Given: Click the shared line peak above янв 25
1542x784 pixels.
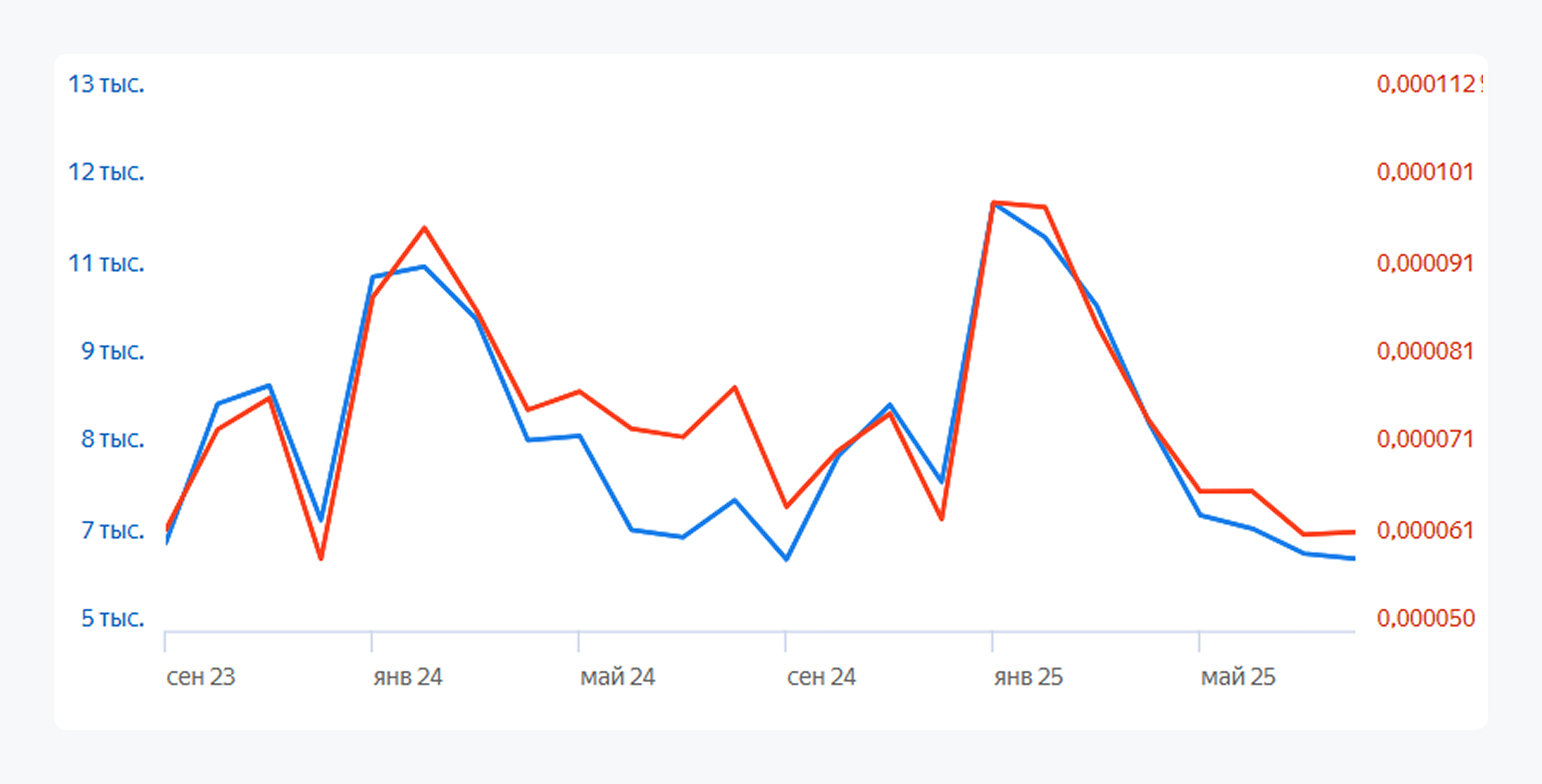Looking at the screenshot, I should 993,203.
